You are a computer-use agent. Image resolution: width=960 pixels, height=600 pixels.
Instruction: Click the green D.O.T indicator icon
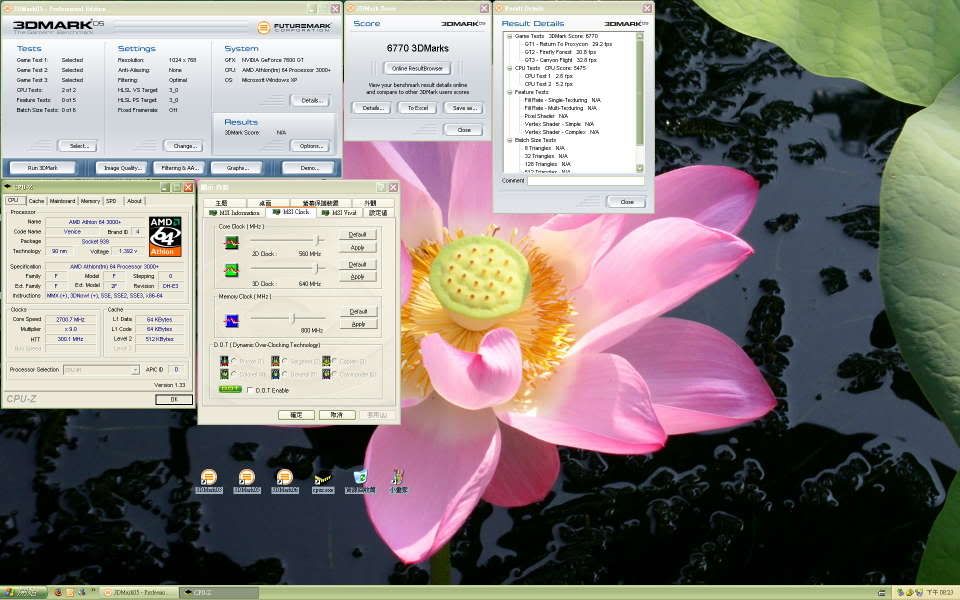230,390
